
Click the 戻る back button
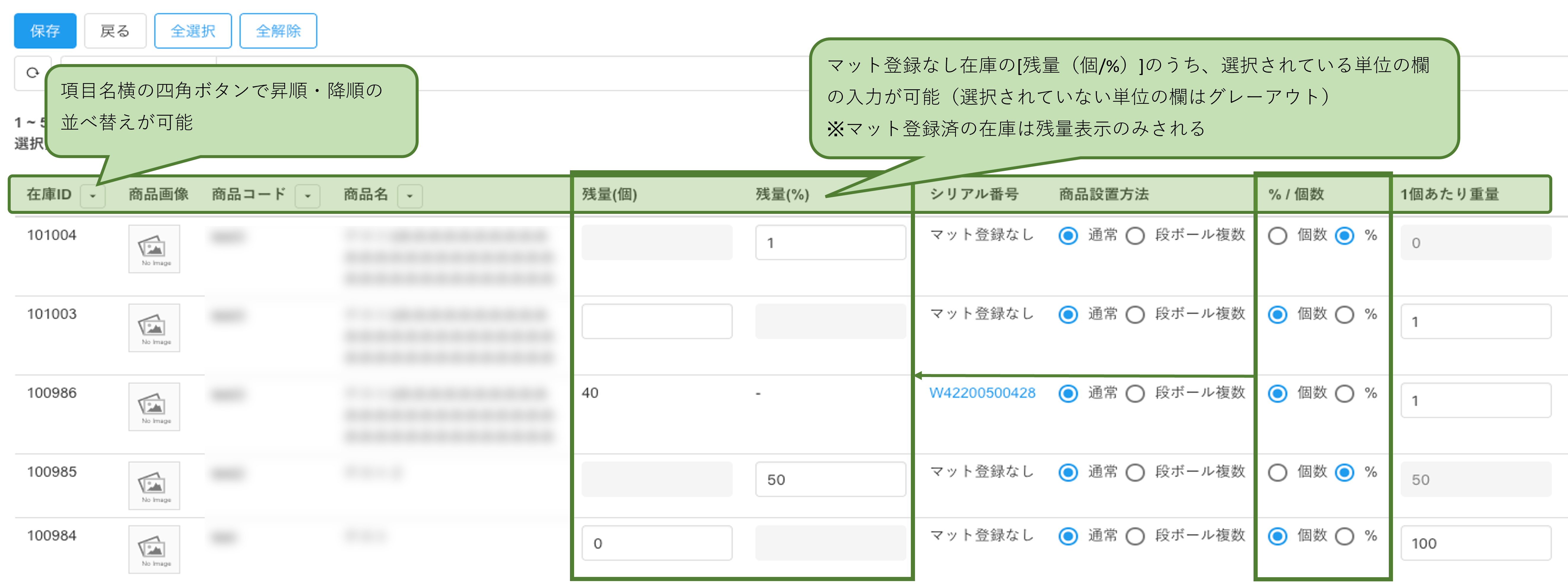coord(115,31)
